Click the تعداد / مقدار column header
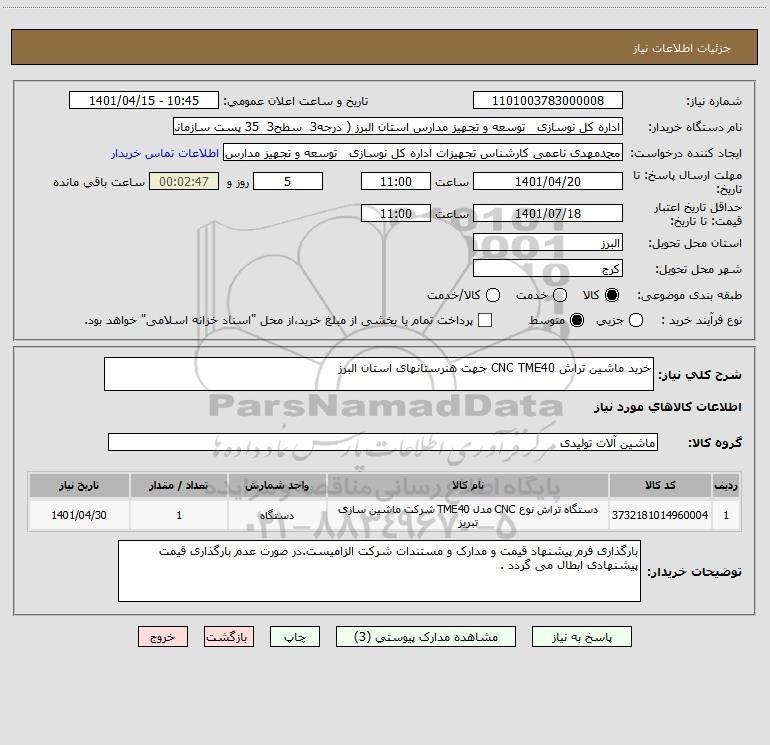The height and width of the screenshot is (745, 770). point(178,485)
